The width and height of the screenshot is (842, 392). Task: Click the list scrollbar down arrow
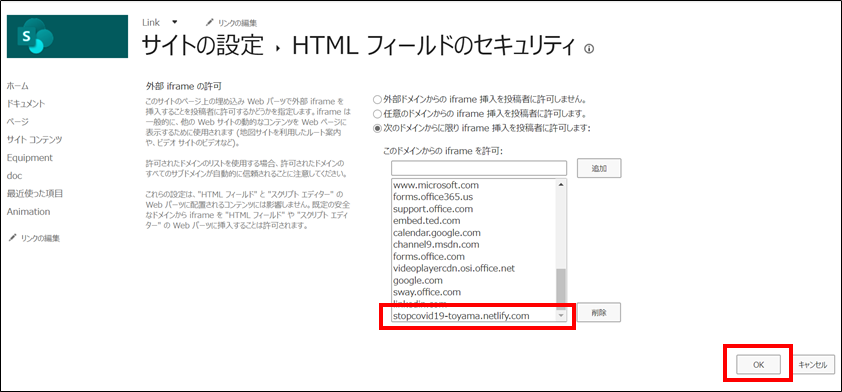561,316
